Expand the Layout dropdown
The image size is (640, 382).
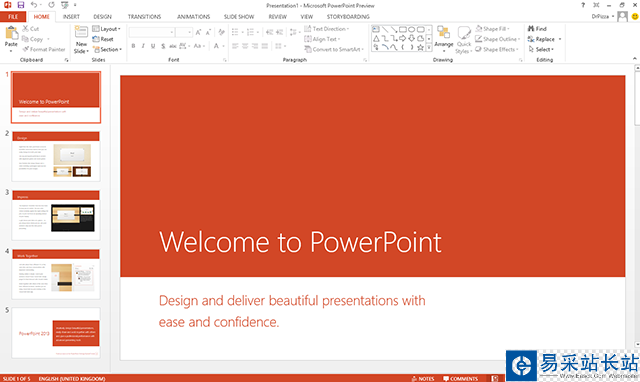[x=107, y=29]
